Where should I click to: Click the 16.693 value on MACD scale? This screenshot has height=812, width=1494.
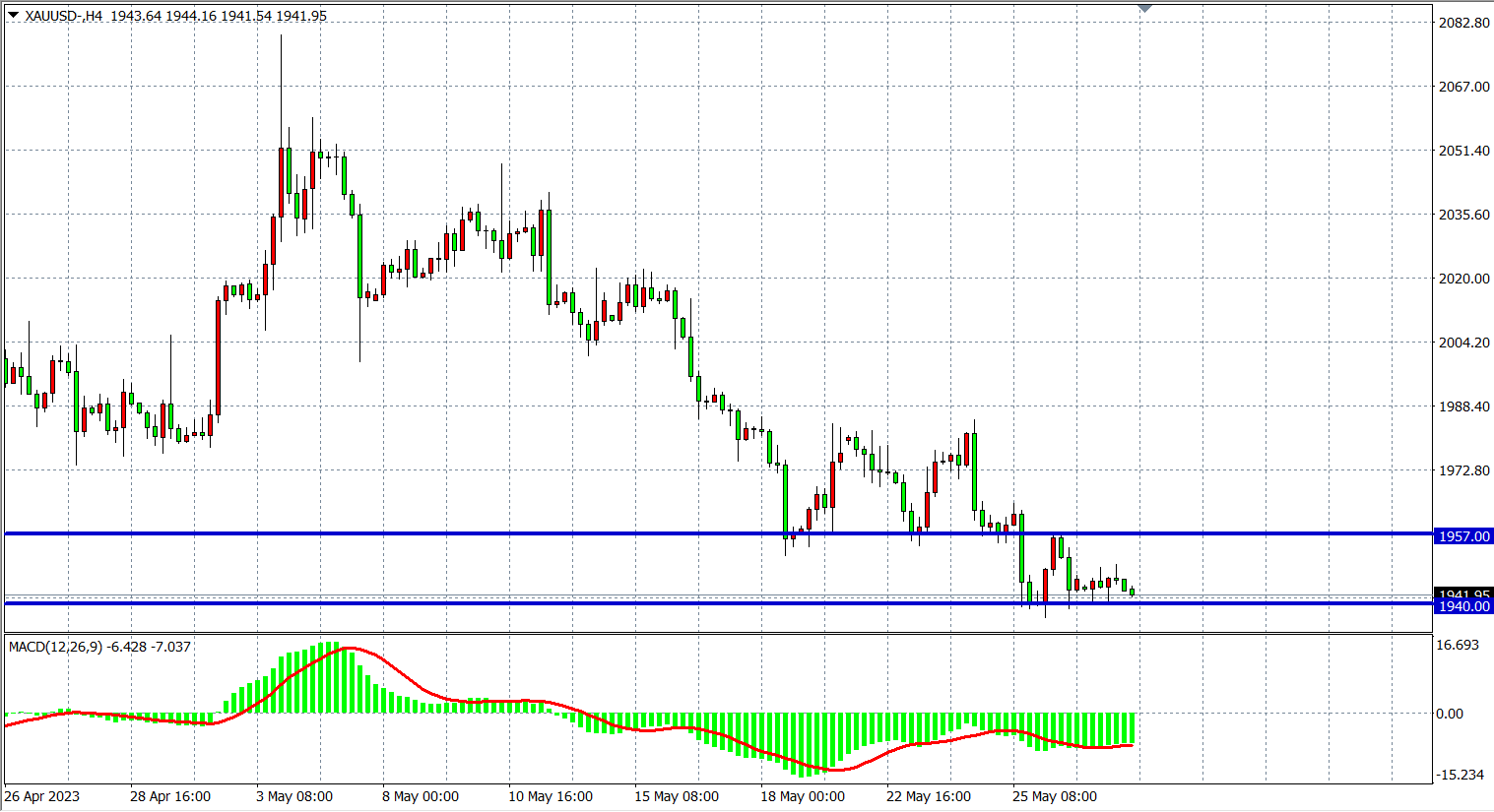(x=1458, y=645)
